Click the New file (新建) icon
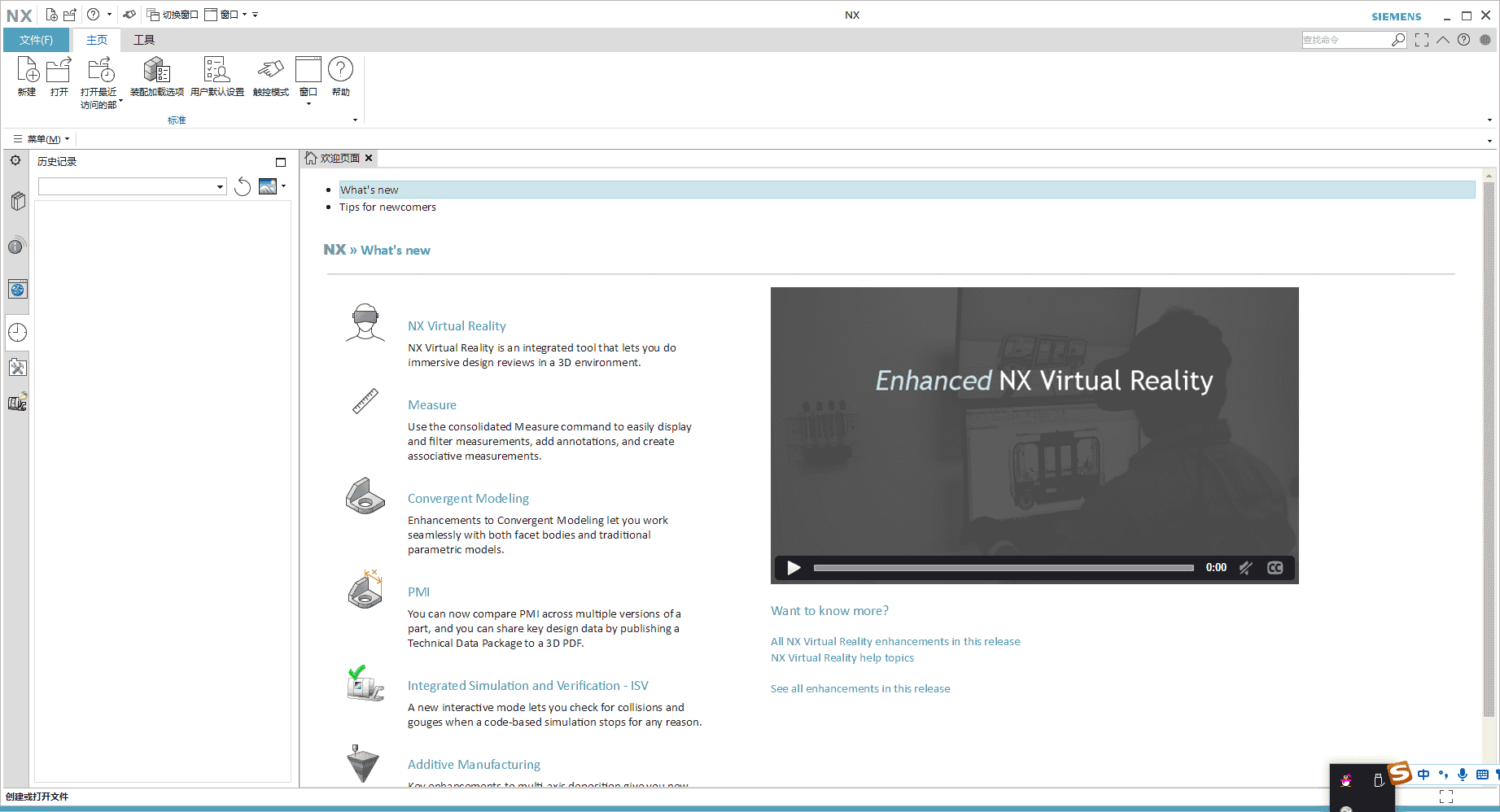 tap(28, 71)
